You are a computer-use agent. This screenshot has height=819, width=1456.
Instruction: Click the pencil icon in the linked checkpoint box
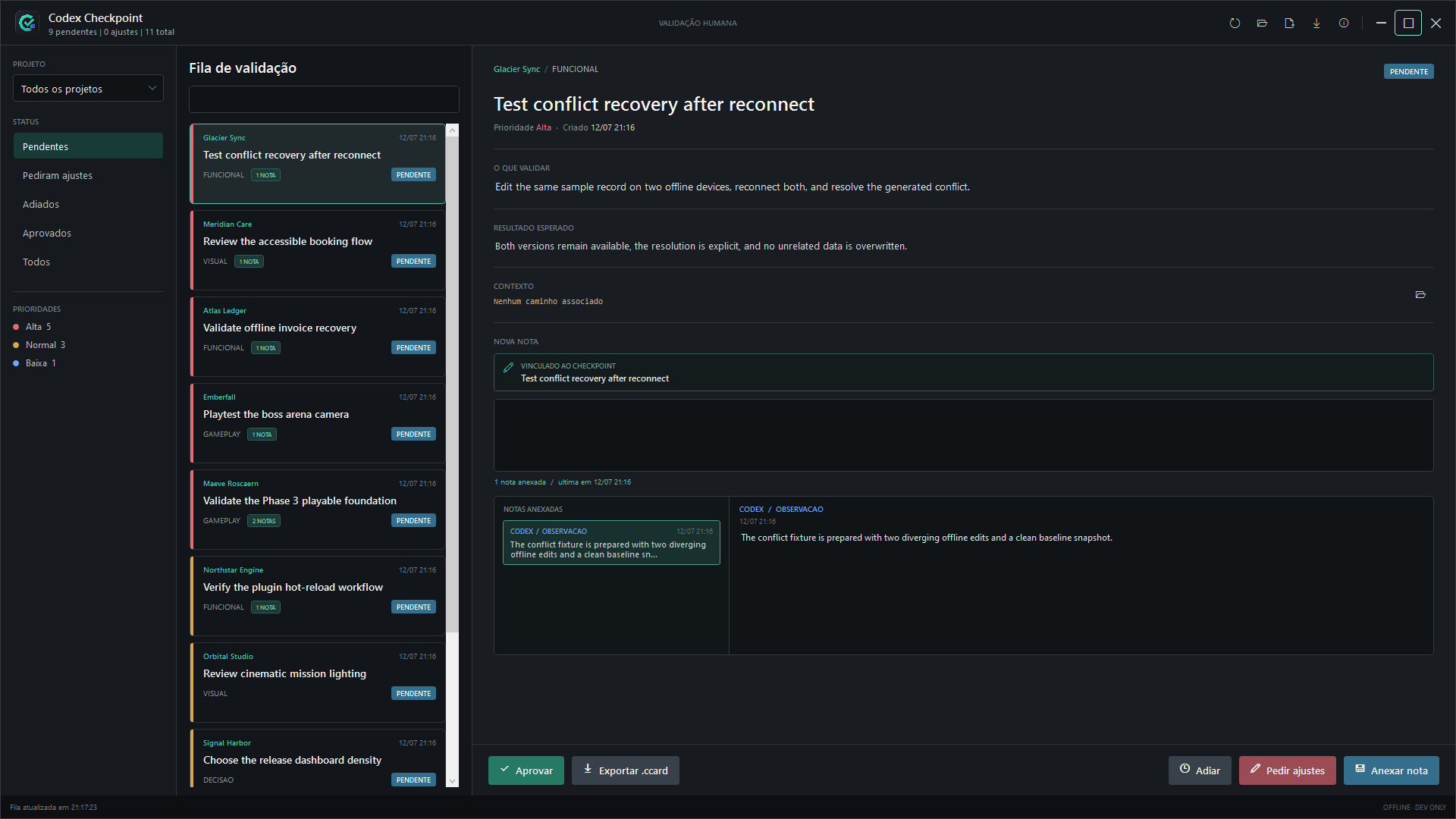tap(509, 367)
